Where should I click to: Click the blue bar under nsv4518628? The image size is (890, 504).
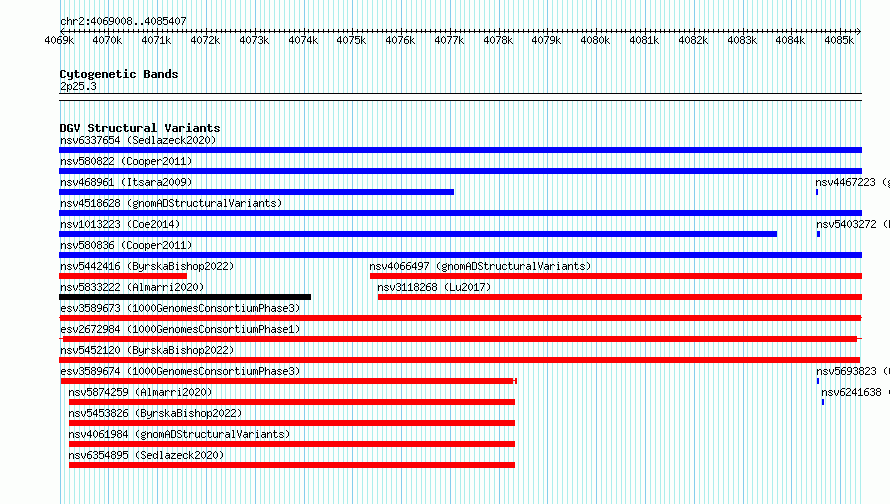(460, 213)
